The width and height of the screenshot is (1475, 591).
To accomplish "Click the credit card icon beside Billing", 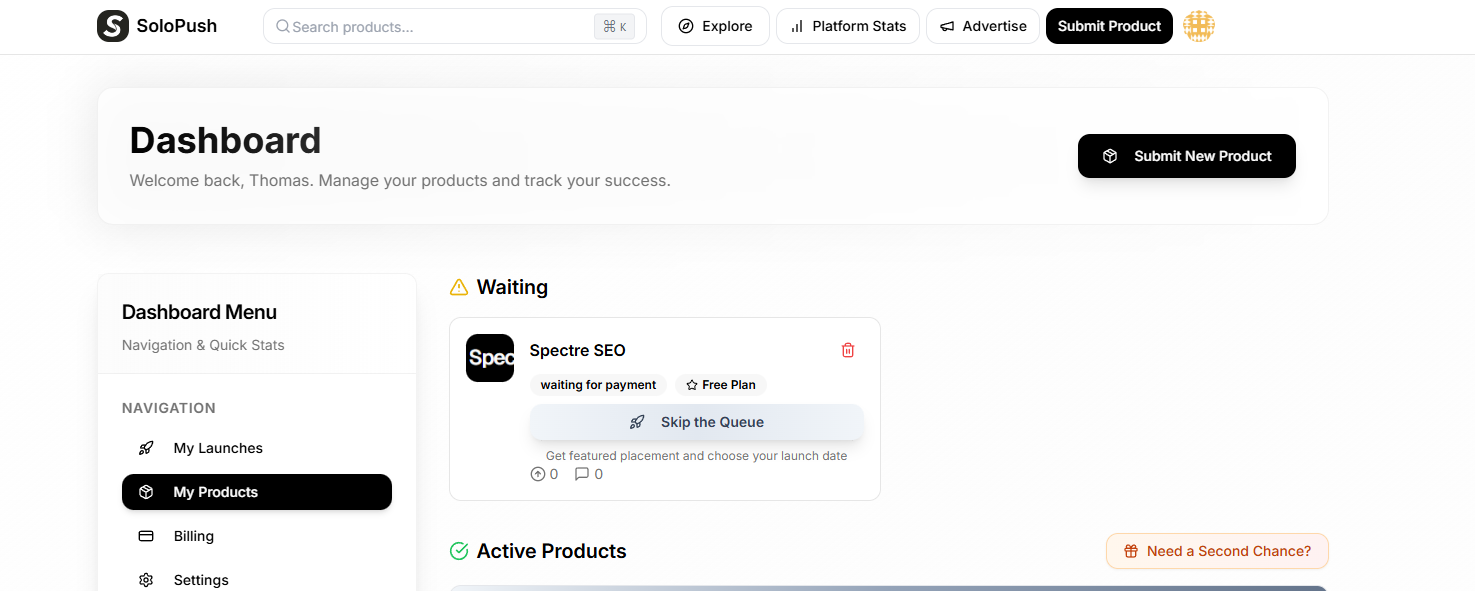I will coord(146,536).
